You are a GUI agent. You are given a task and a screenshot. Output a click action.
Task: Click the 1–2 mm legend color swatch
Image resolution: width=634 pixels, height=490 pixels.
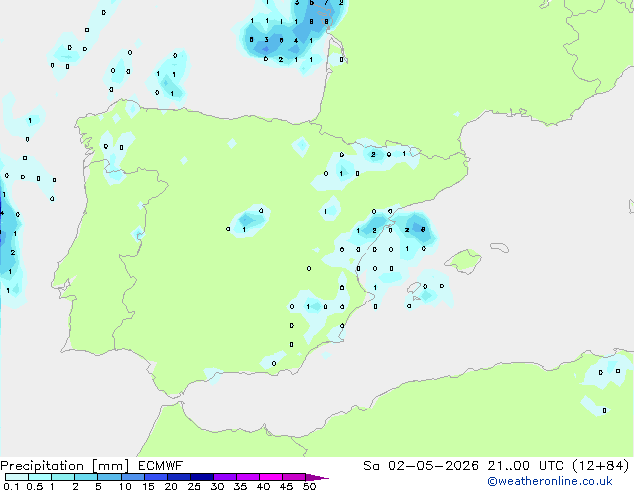63,477
